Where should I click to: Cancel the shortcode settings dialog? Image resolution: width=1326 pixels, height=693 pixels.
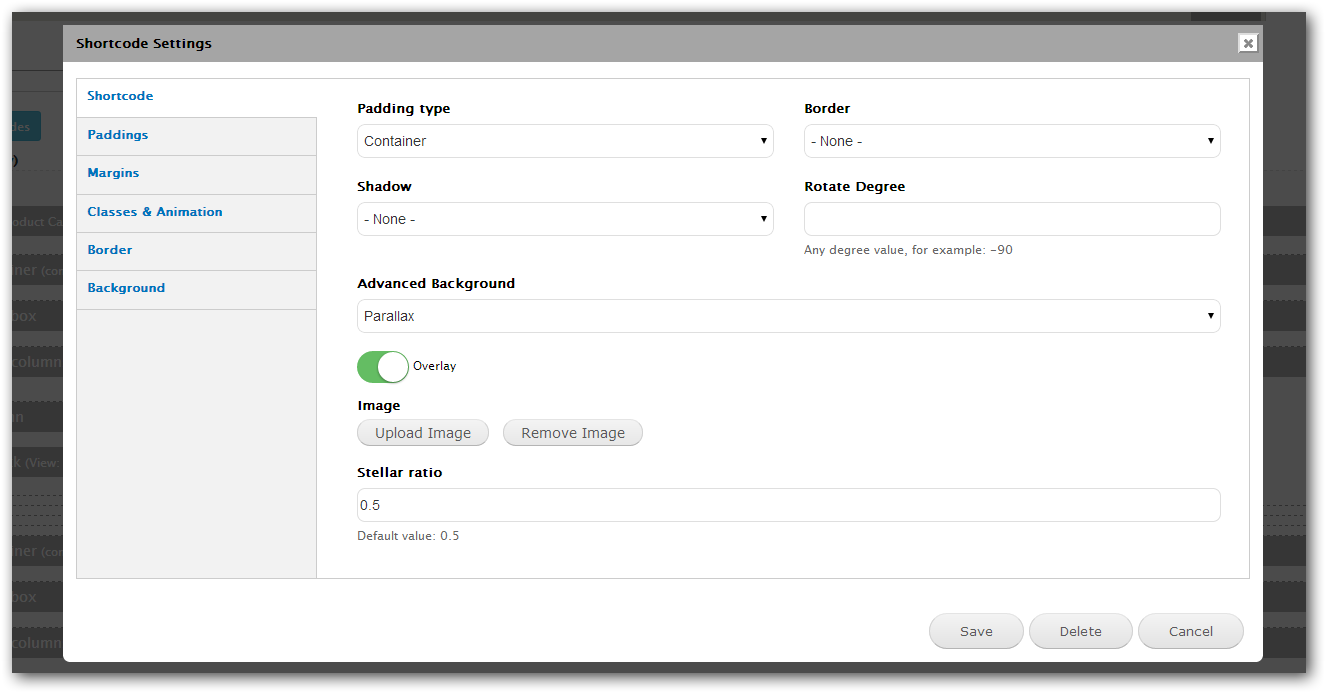[x=1190, y=631]
